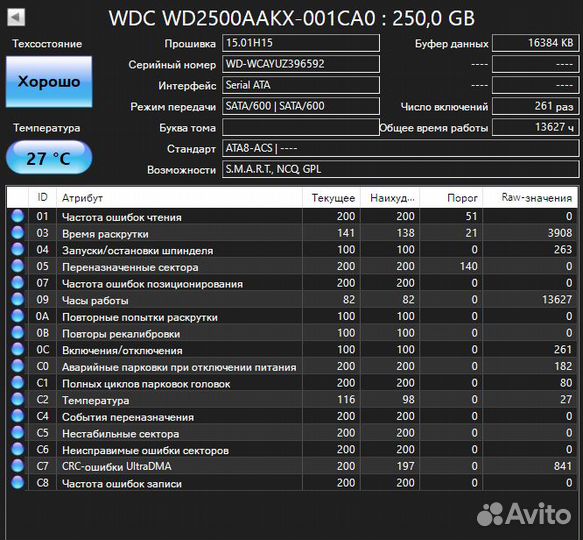This screenshot has height=540, width=583.
Task: Select the Частота ошибок позиционирования row
Action: tap(292, 283)
